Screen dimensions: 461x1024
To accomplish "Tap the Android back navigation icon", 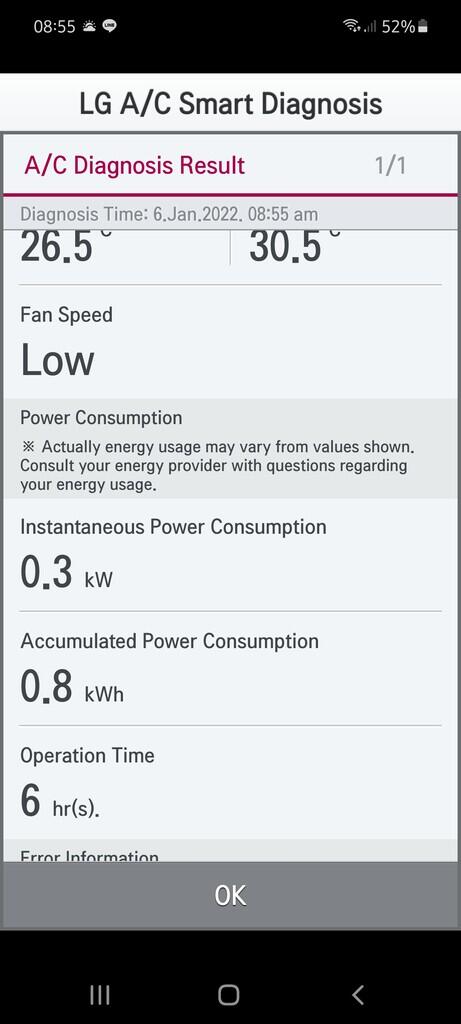I will tap(358, 995).
